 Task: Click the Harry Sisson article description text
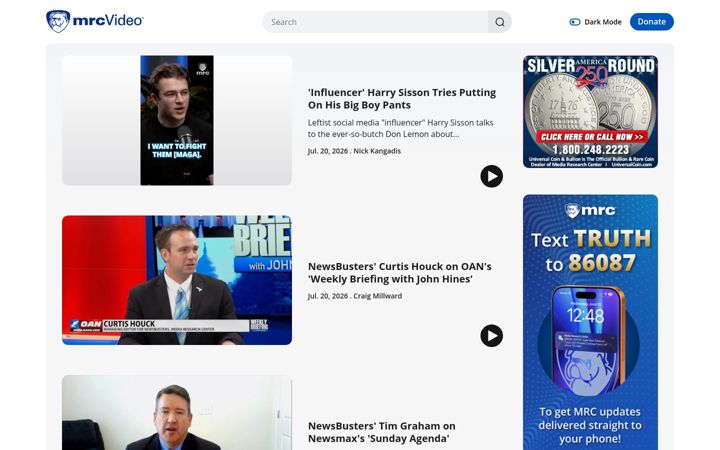[x=400, y=129]
